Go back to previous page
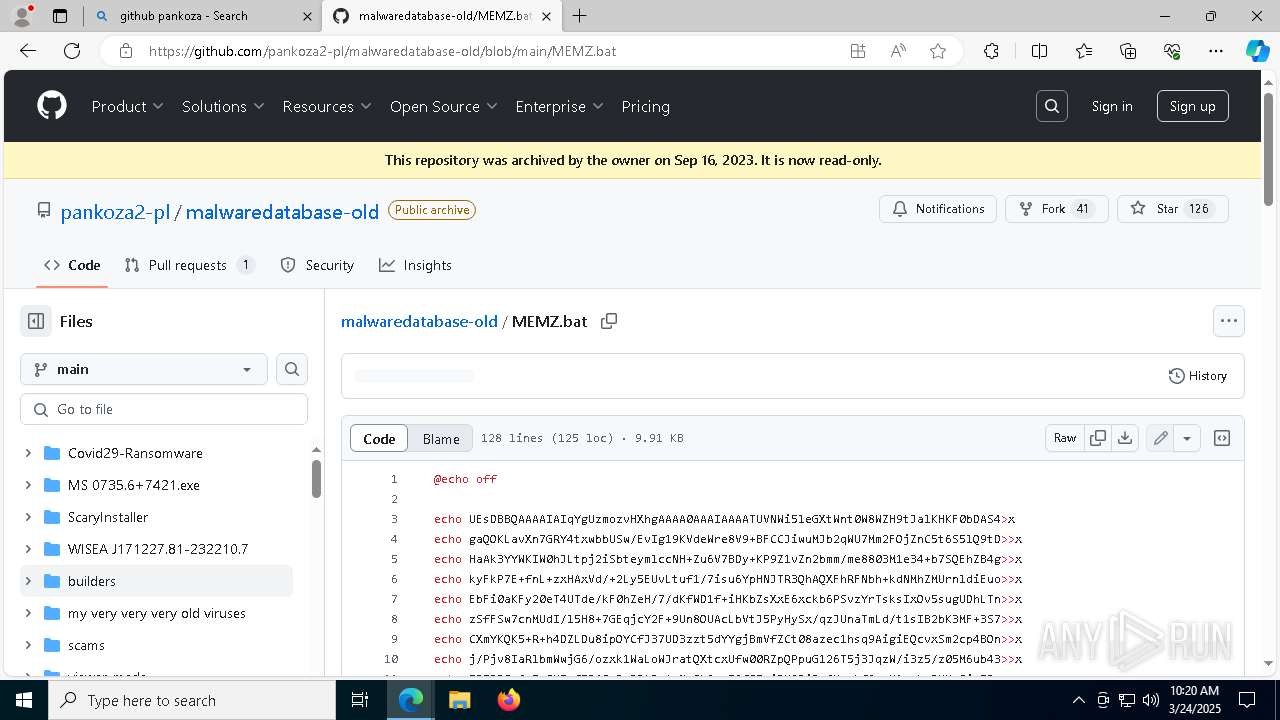This screenshot has width=1280, height=720. pos(27,51)
